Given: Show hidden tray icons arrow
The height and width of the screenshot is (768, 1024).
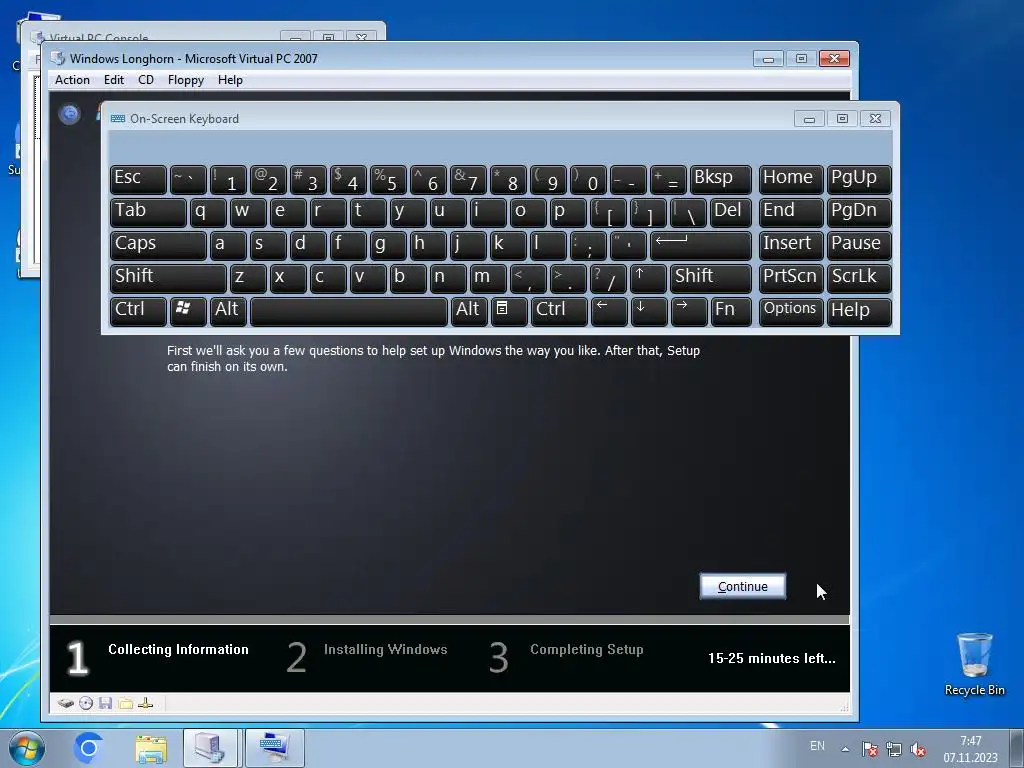Looking at the screenshot, I should [x=845, y=749].
